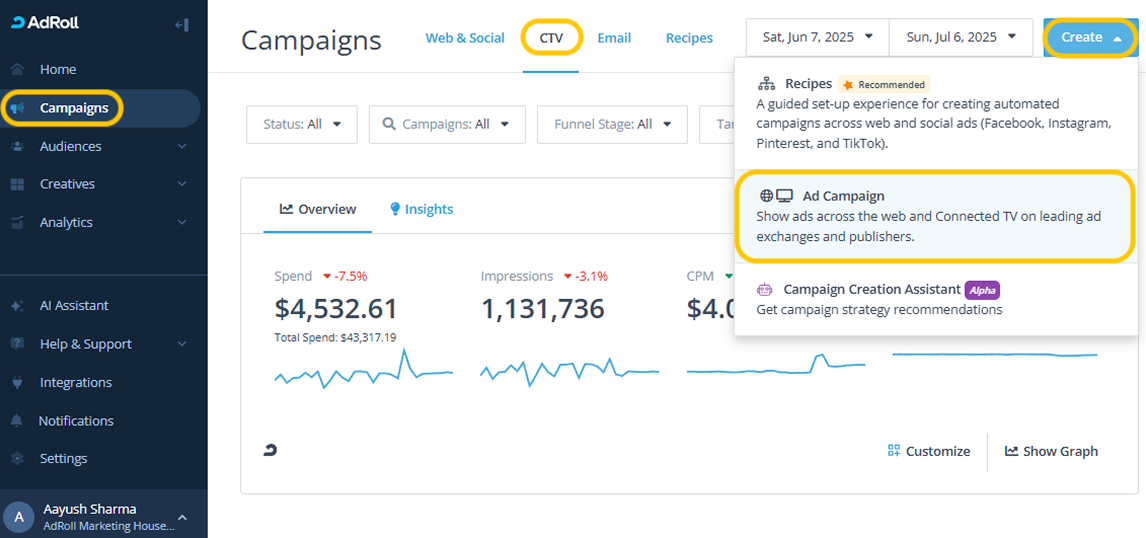Click the Notifications bell icon
This screenshot has width=1146, height=538.
(18, 421)
